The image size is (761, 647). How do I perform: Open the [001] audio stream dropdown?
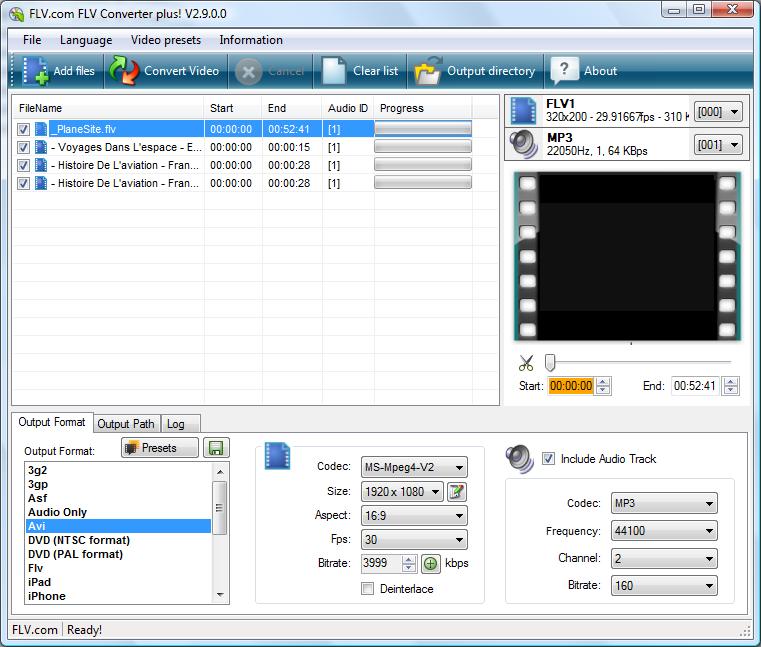click(718, 145)
